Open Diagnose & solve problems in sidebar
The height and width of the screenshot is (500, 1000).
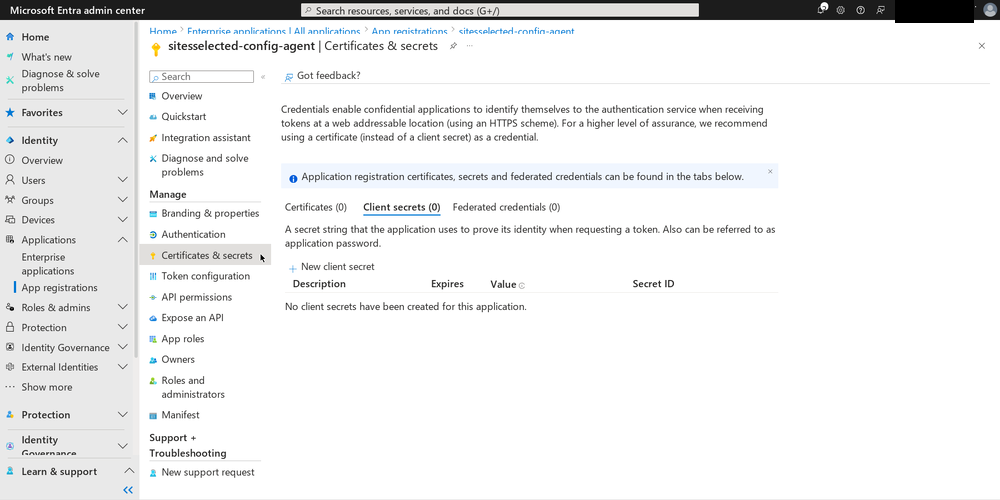click(x=61, y=81)
